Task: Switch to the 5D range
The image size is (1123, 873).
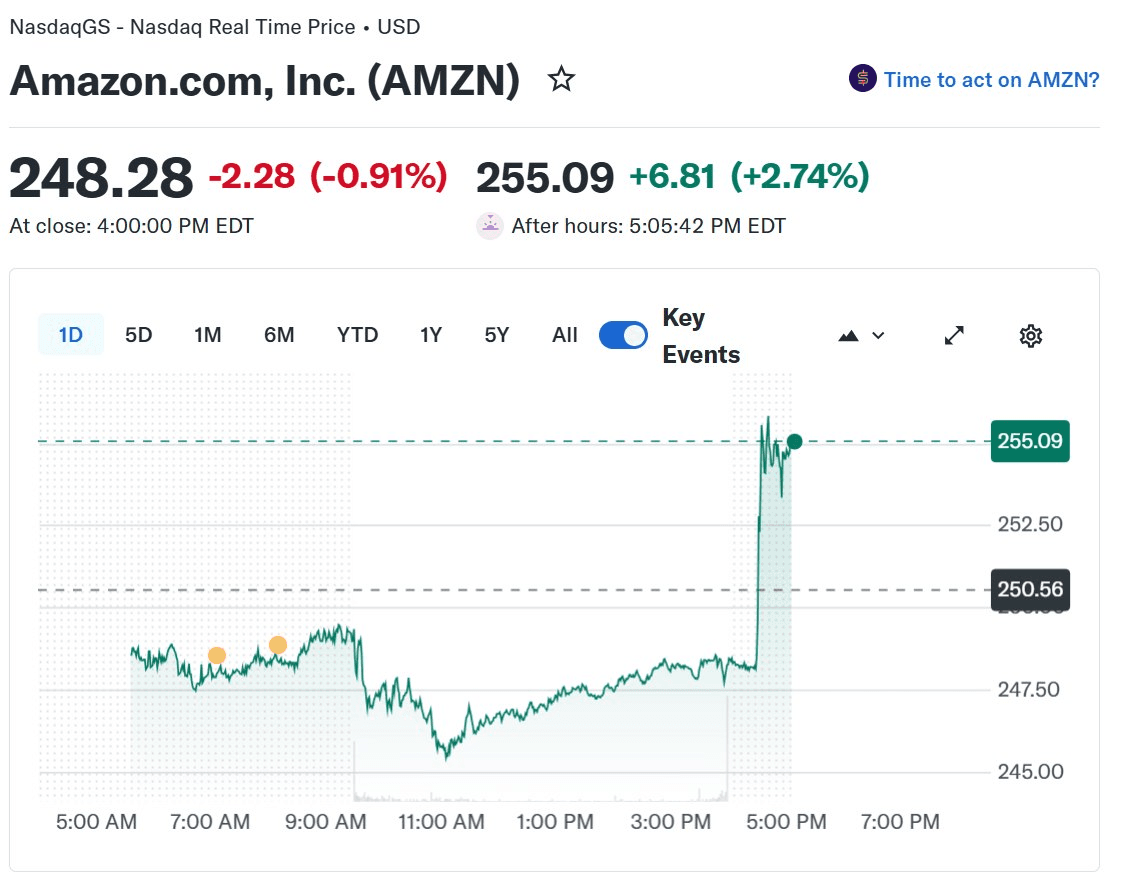Action: pyautogui.click(x=139, y=335)
